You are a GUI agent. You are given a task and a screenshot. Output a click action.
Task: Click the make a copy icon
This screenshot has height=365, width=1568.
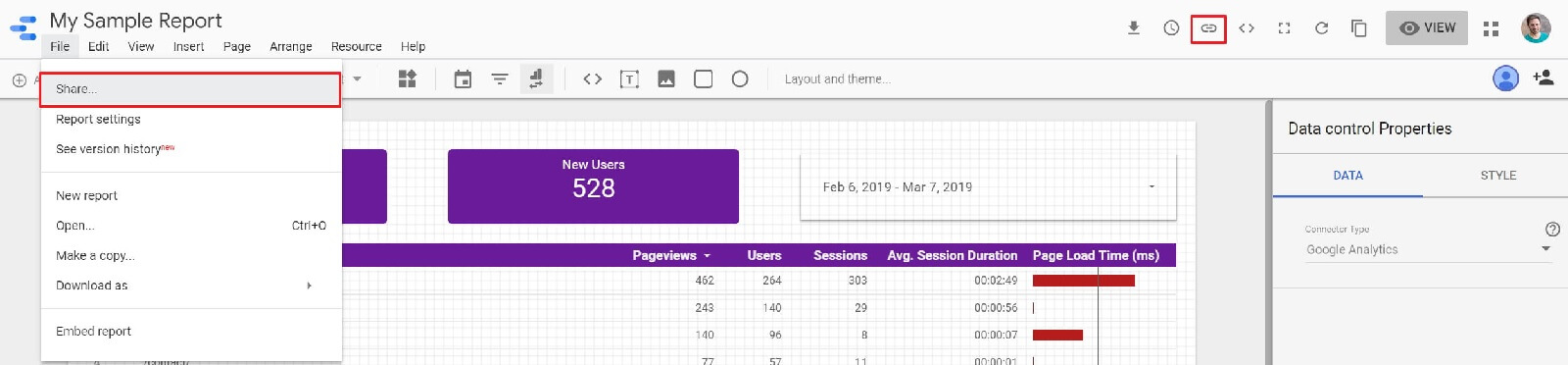1359,28
